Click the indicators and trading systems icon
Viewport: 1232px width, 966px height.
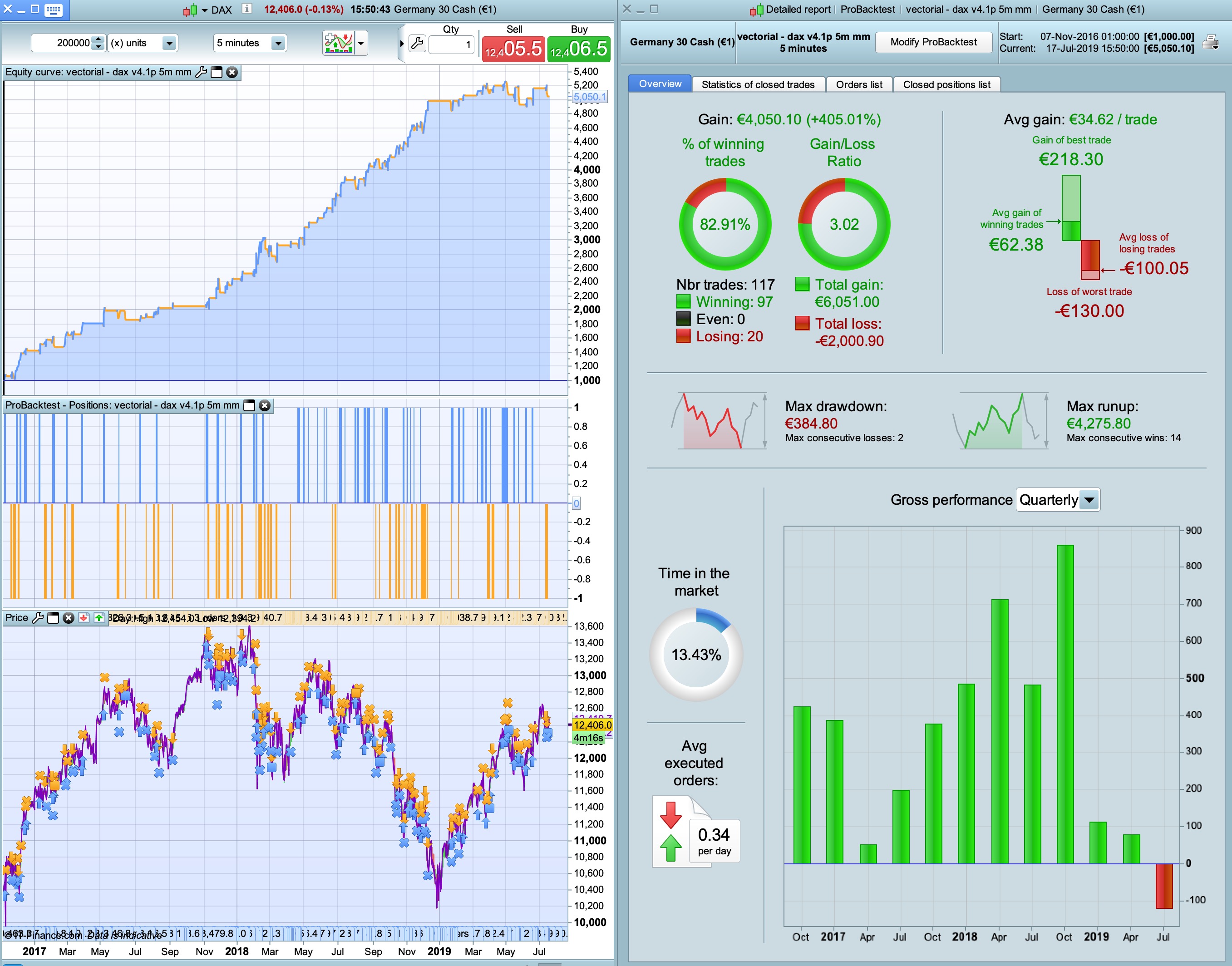(x=338, y=43)
